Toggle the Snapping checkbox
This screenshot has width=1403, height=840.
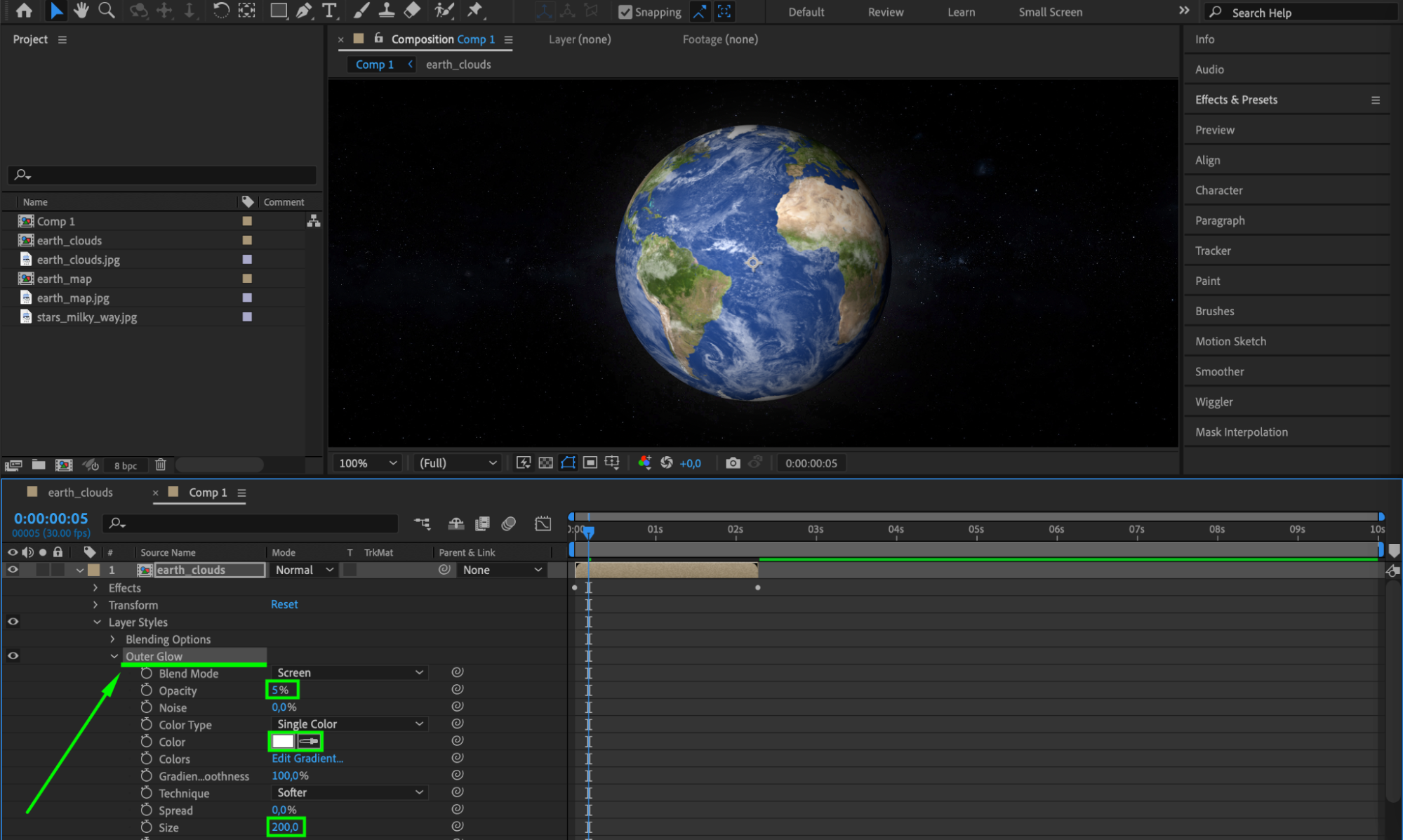point(625,12)
